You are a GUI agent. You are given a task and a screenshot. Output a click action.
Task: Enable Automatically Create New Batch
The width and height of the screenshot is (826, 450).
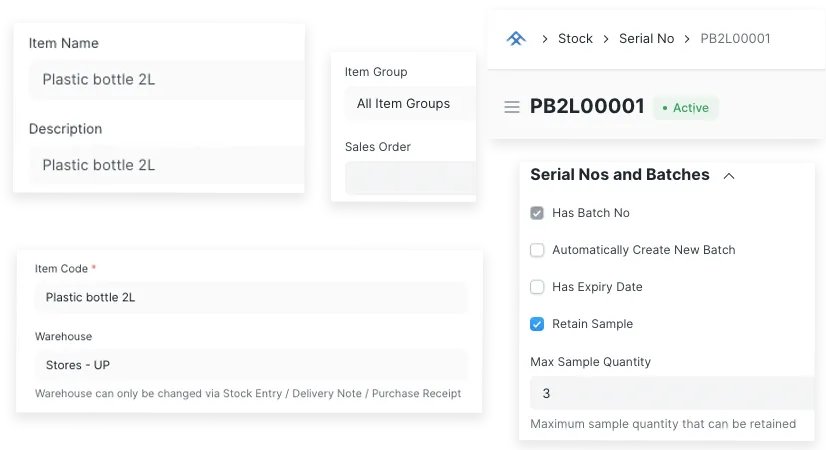(x=537, y=250)
